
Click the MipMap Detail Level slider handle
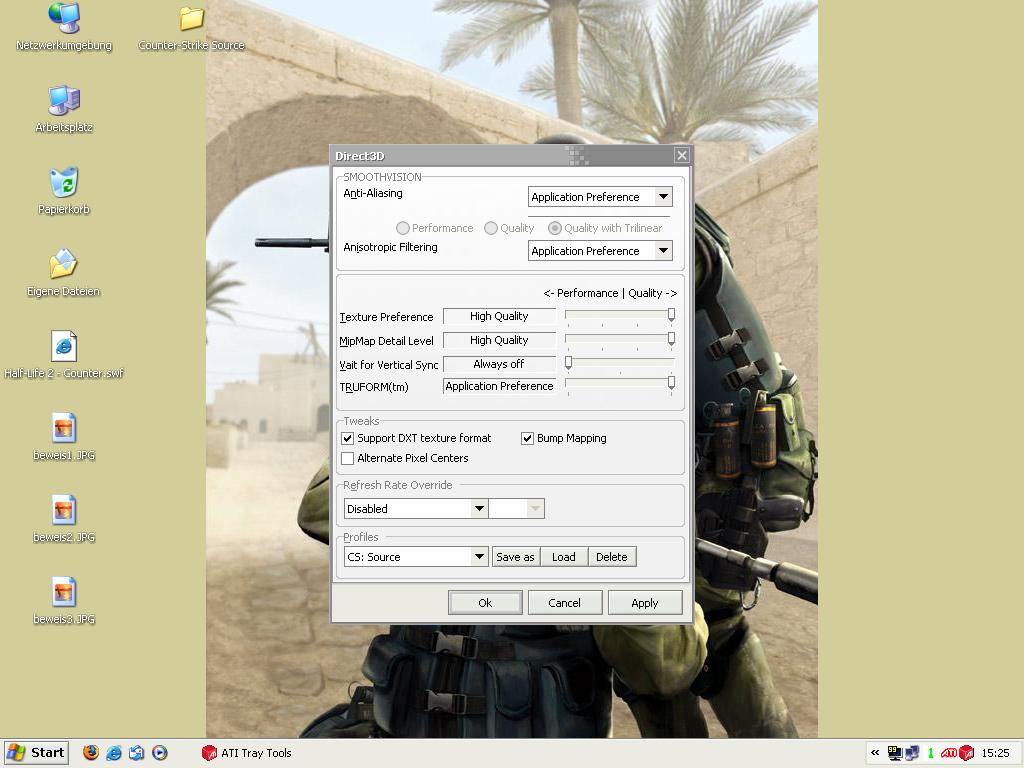point(671,340)
